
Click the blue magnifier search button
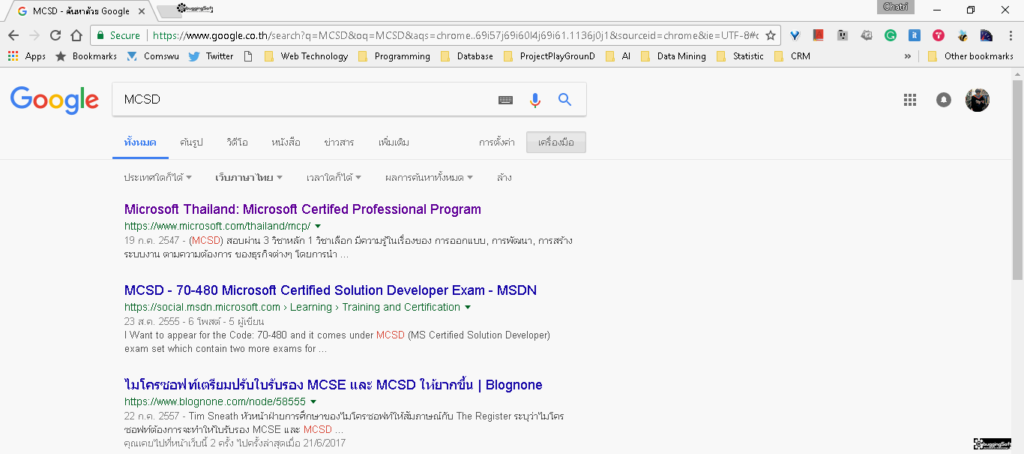[565, 99]
